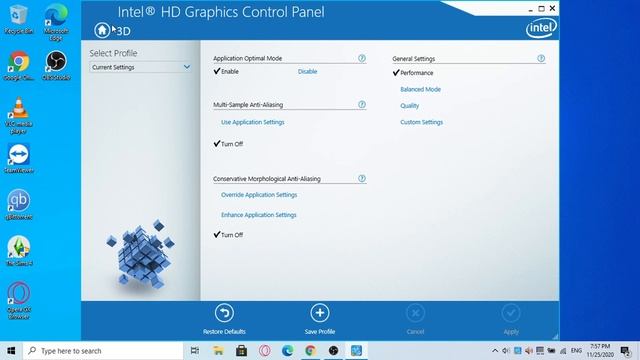Open the notification center
Viewport: 640px width, 360px height.
point(625,351)
